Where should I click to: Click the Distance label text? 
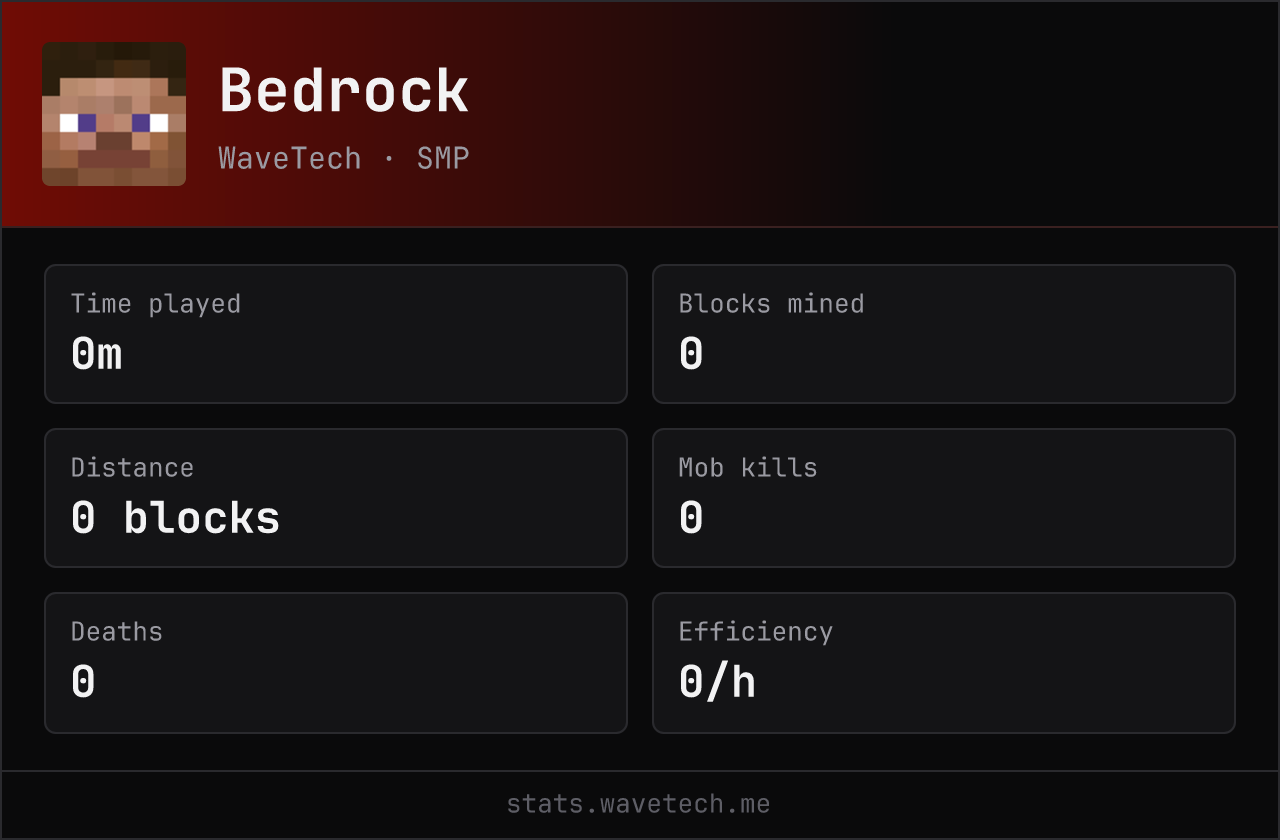[132, 468]
